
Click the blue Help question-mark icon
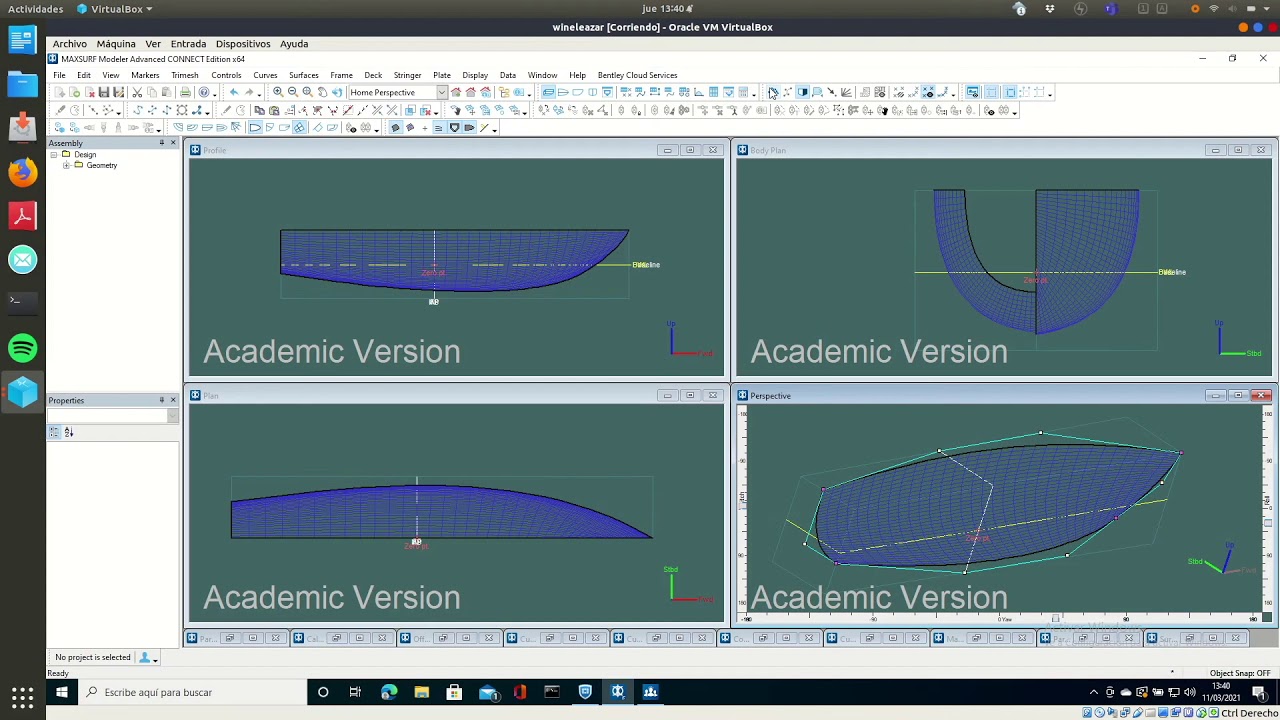(204, 92)
